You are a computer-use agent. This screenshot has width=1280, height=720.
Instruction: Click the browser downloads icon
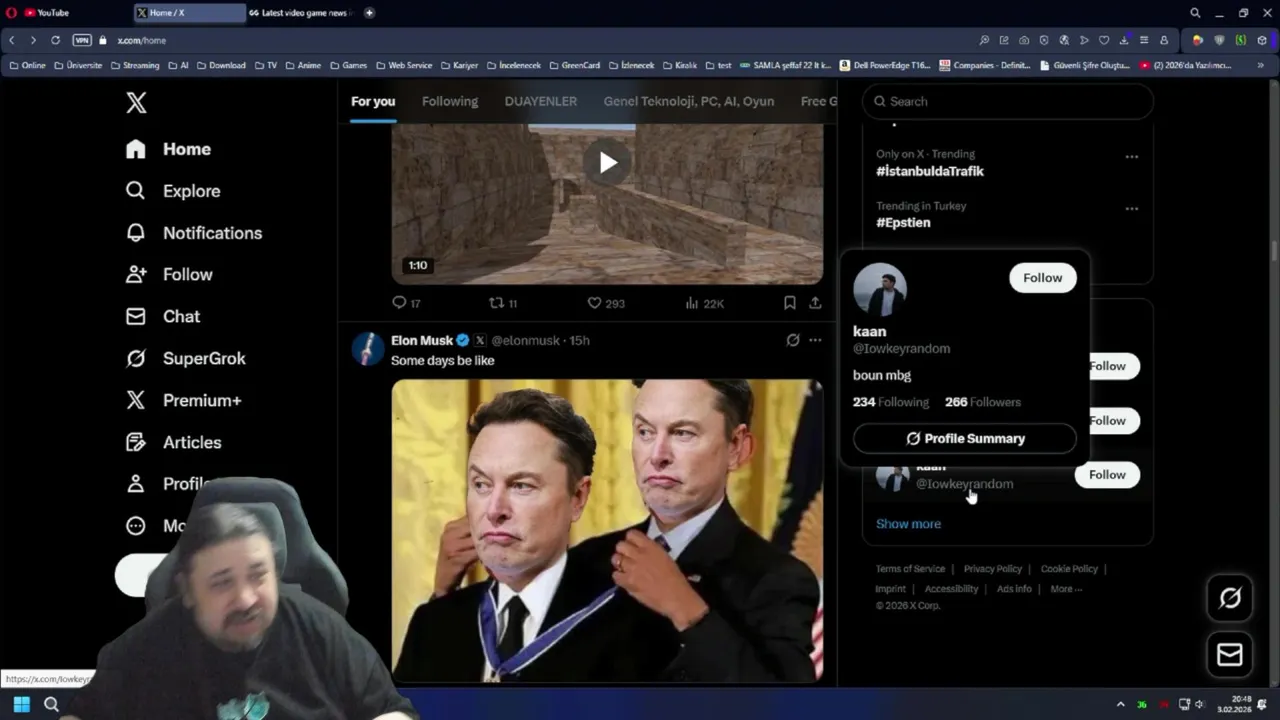[x=1124, y=40]
